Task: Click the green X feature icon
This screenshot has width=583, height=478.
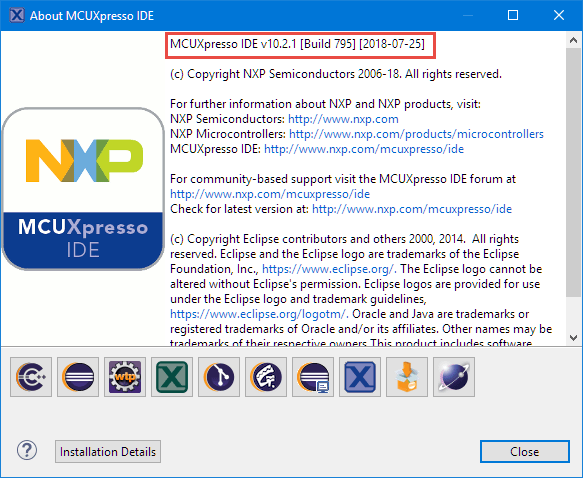Action: [172, 377]
